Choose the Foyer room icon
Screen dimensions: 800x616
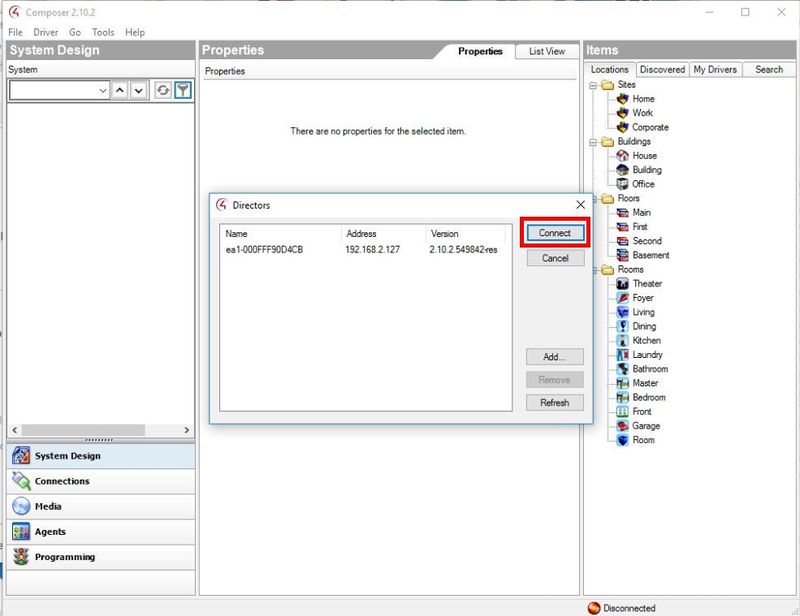(622, 298)
